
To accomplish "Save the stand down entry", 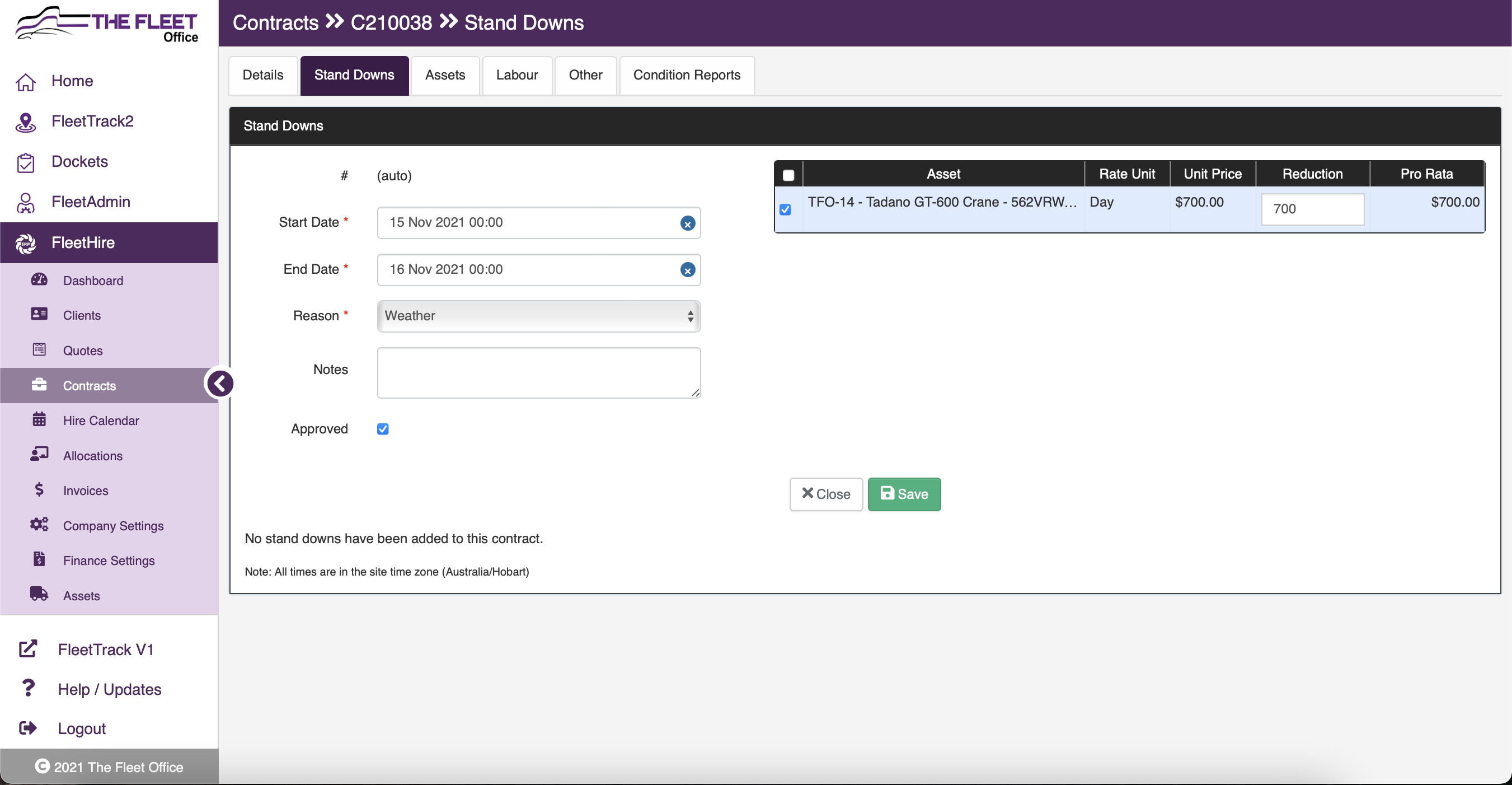I will pos(904,494).
